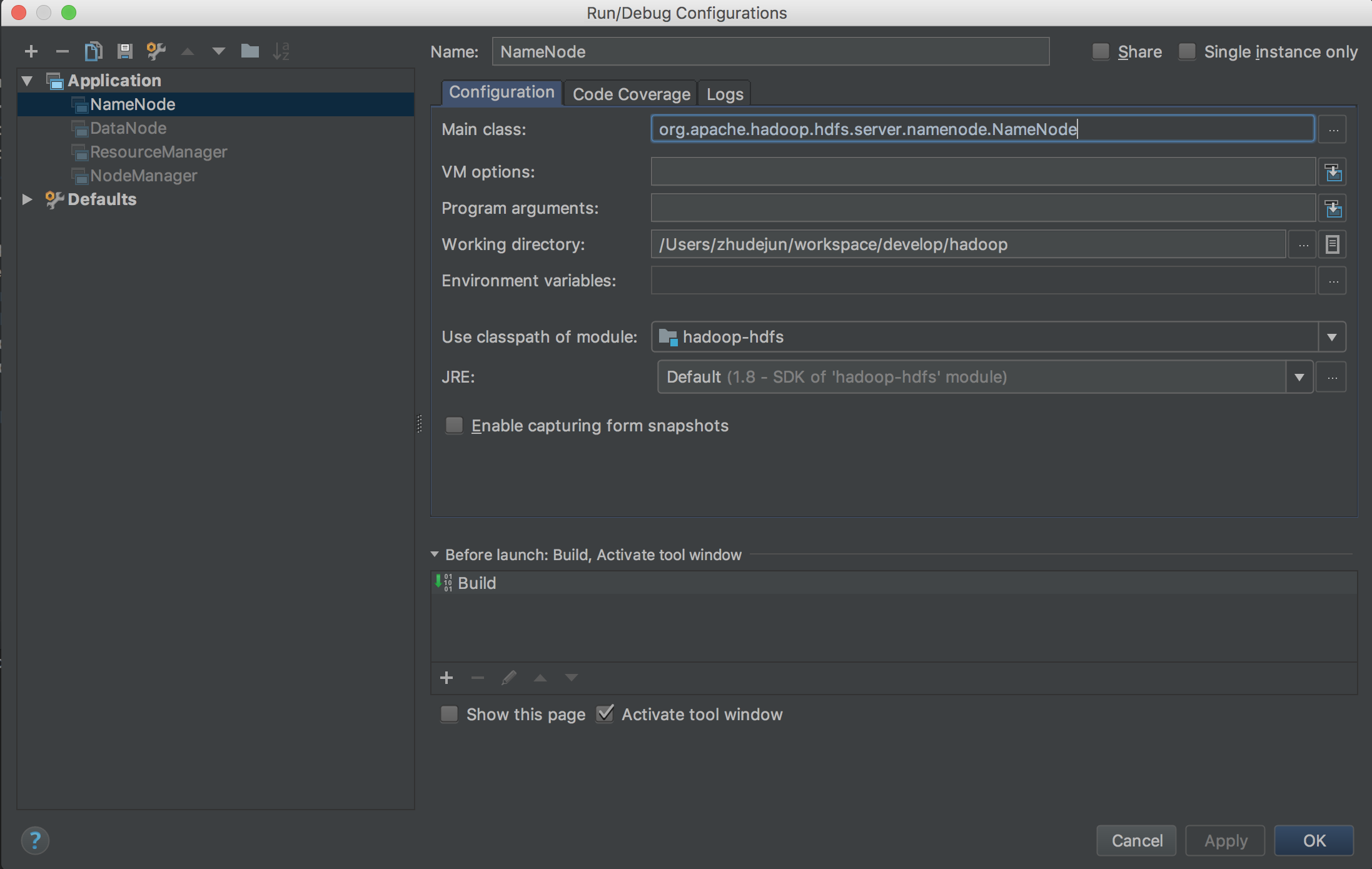Screen dimensions: 1372x869
Task: Move configuration up in the list
Action: tap(187, 51)
